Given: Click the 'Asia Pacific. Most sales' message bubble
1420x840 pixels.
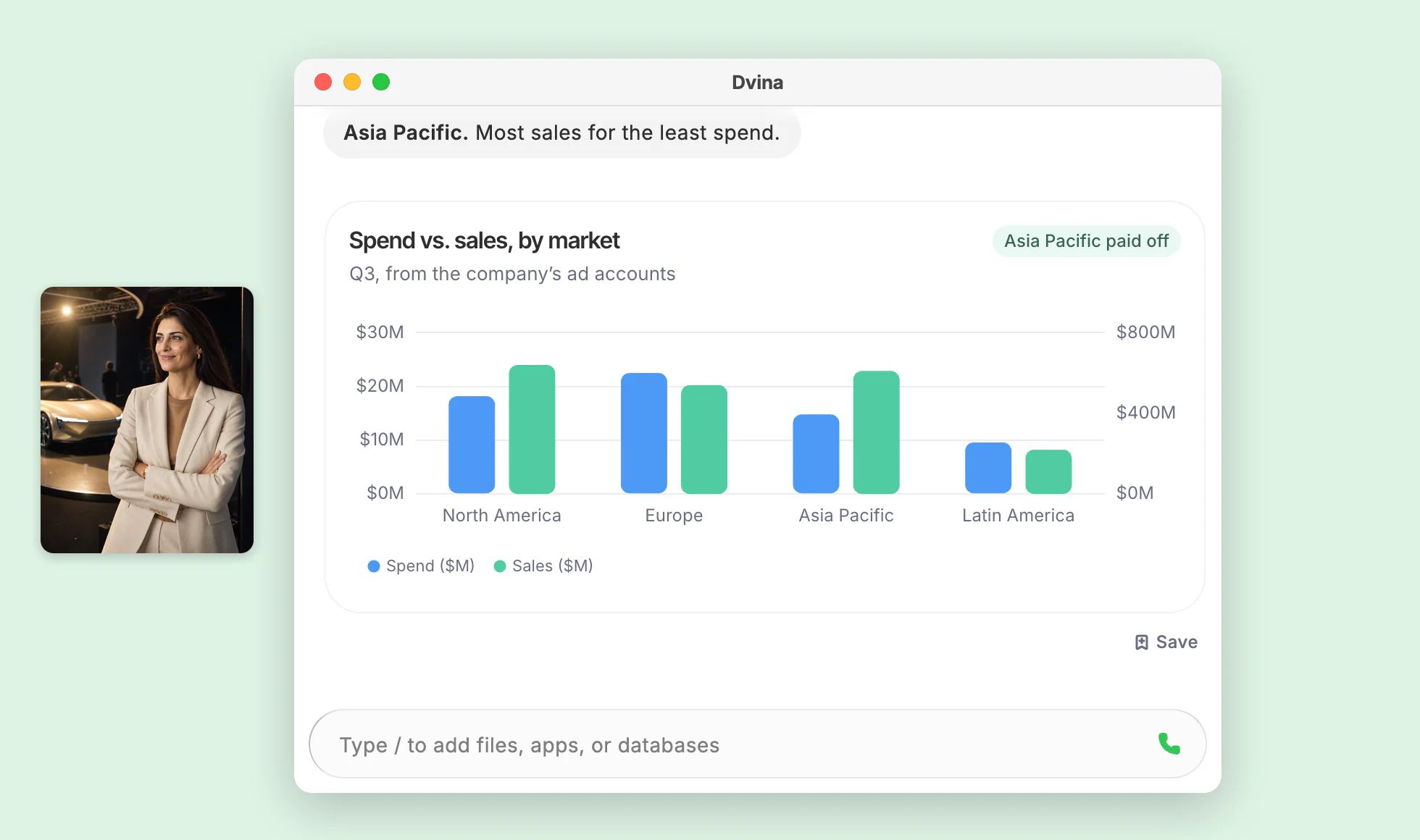Looking at the screenshot, I should coord(562,133).
